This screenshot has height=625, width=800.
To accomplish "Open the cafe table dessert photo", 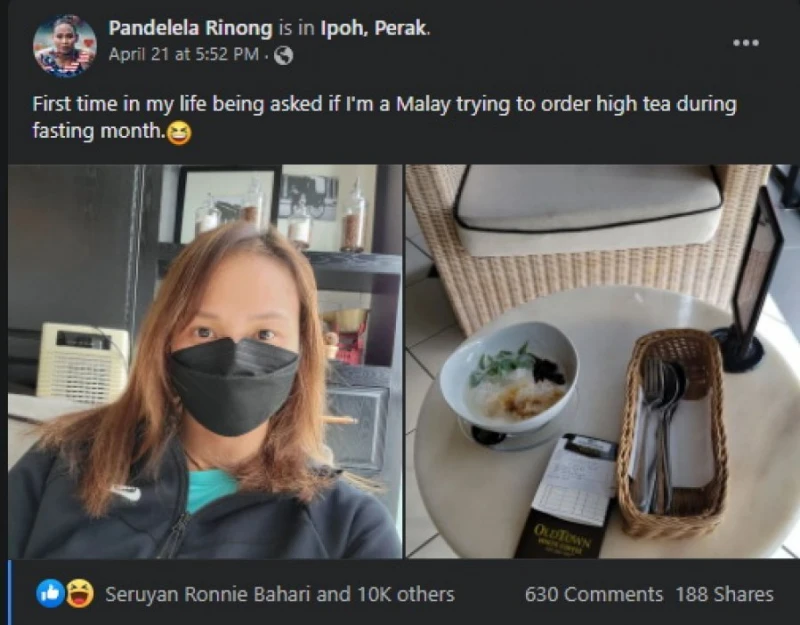I will point(603,361).
